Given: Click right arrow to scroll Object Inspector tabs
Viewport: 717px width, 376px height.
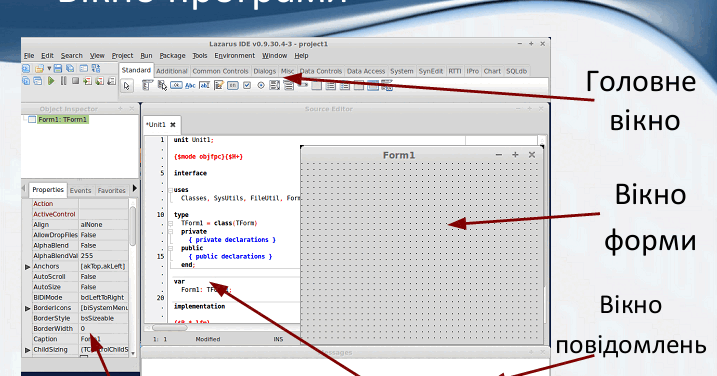Looking at the screenshot, I should pyautogui.click(x=134, y=188).
